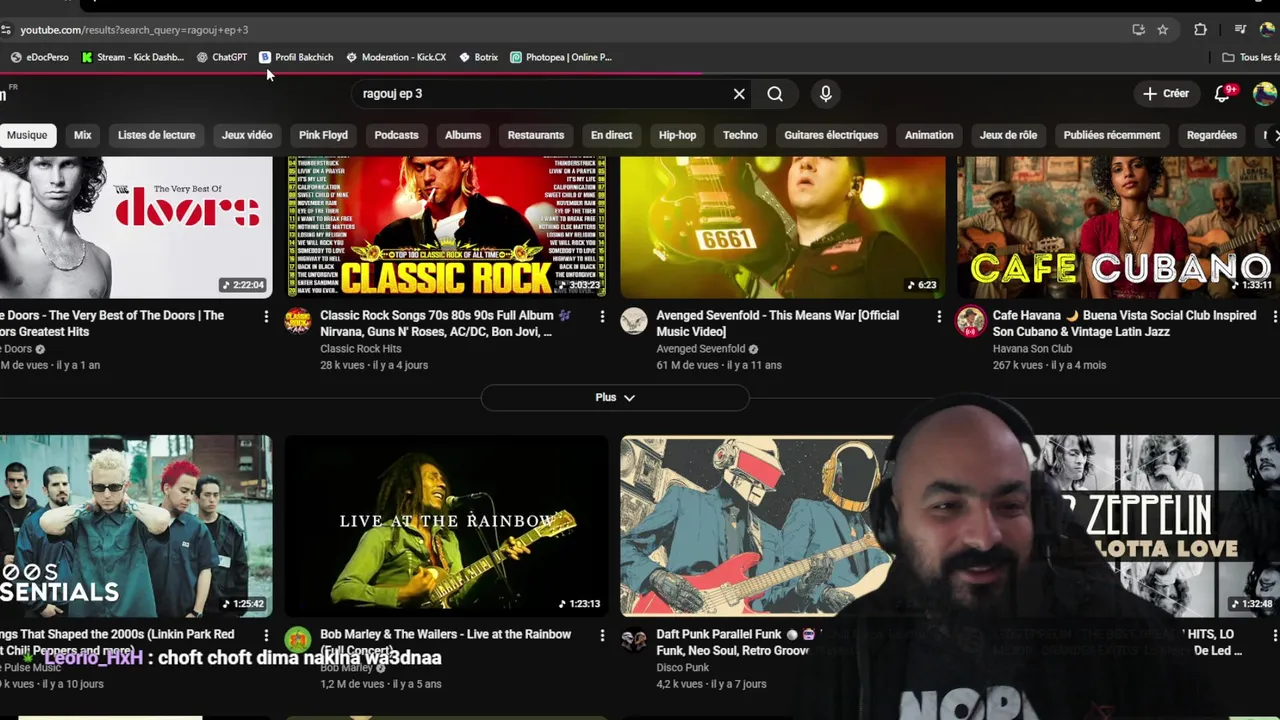Image resolution: width=1280 pixels, height=720 pixels.
Task: Select the Musique filter chip
Action: tap(27, 135)
